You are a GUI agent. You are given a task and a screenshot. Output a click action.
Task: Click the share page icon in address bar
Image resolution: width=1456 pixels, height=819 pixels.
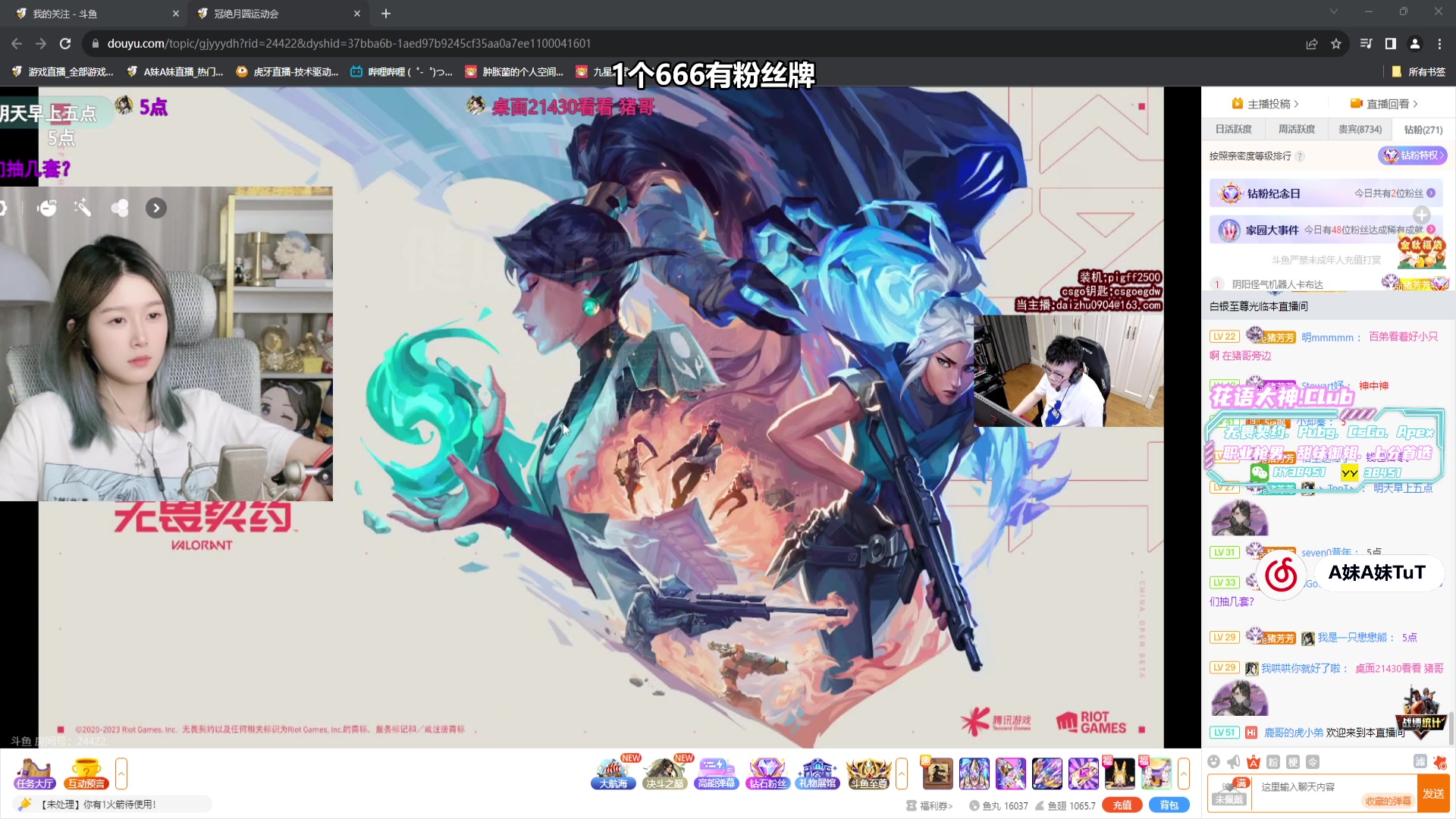coord(1312,44)
